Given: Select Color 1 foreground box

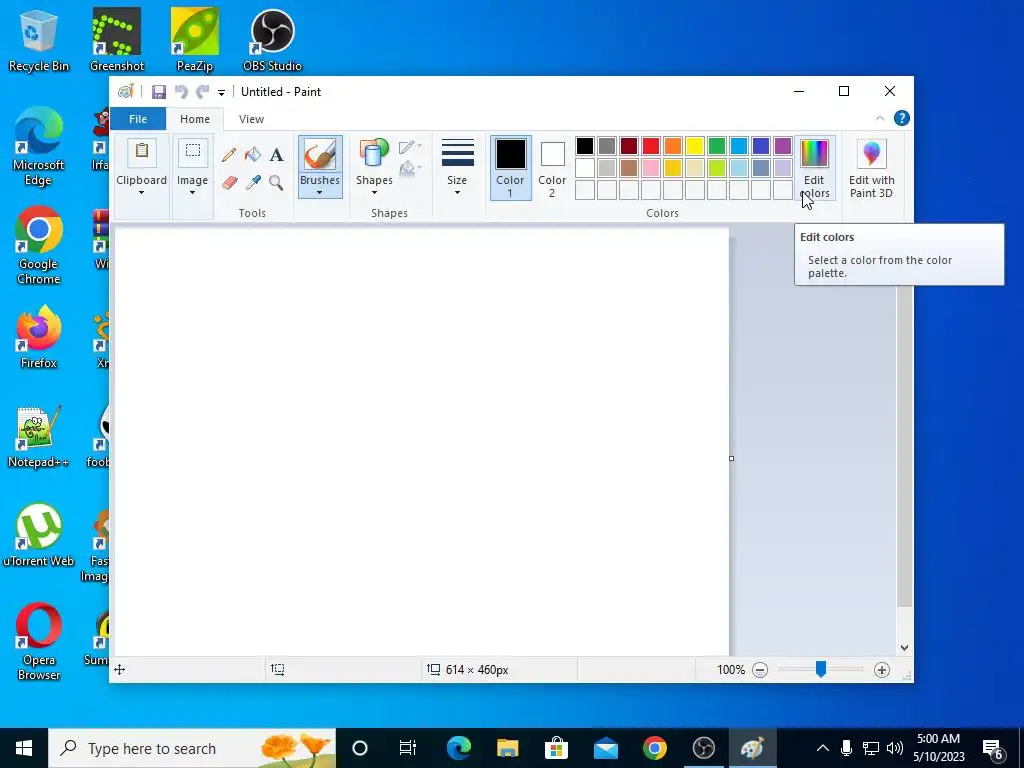Looking at the screenshot, I should 510,168.
